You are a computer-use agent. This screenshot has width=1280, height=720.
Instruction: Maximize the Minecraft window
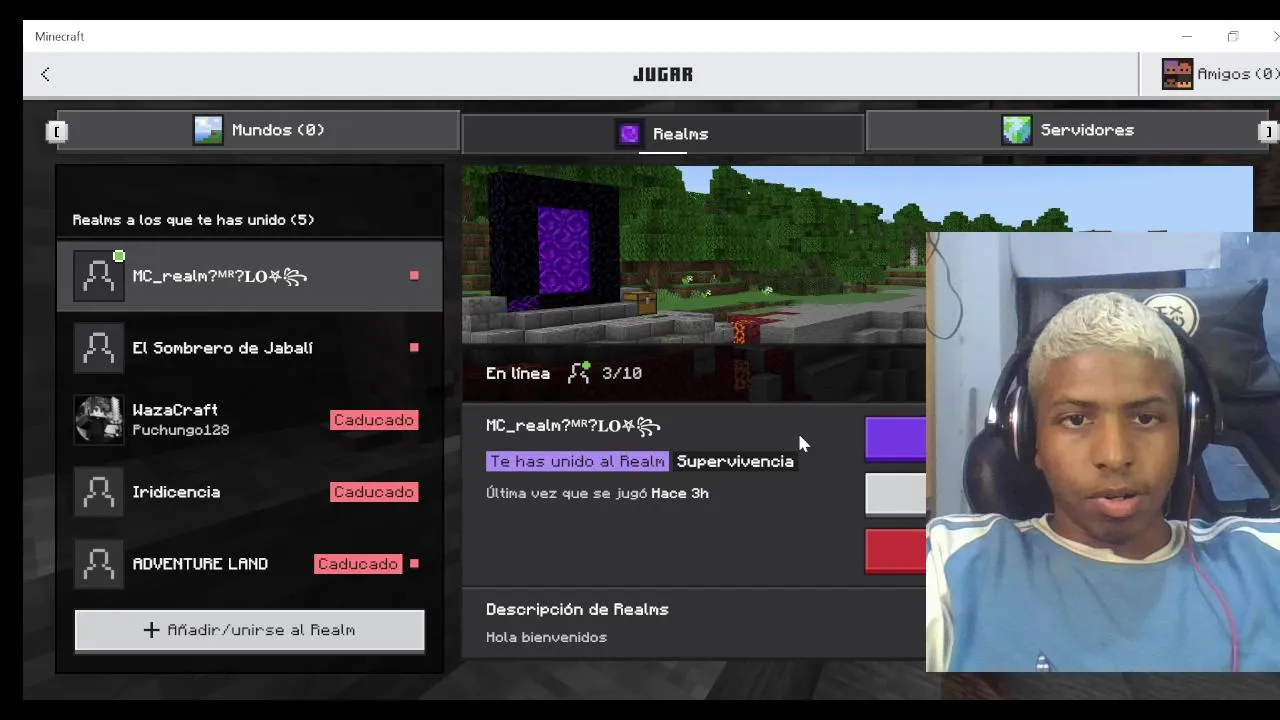(x=1233, y=36)
